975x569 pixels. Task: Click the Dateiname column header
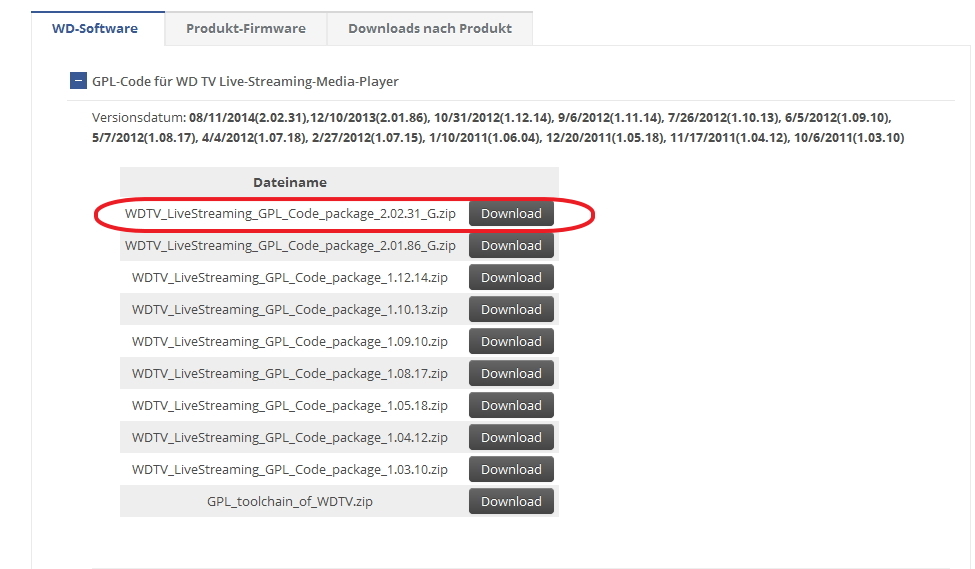(290, 182)
